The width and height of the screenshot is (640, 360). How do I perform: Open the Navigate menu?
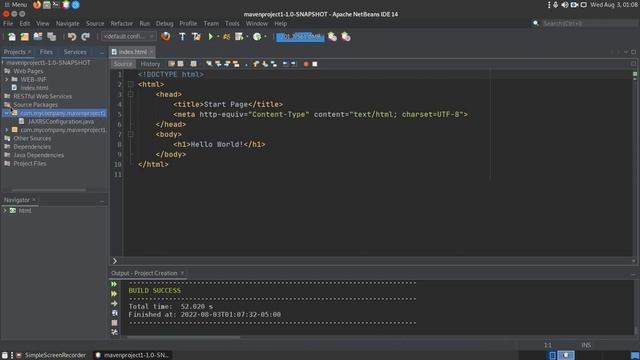click(67, 24)
